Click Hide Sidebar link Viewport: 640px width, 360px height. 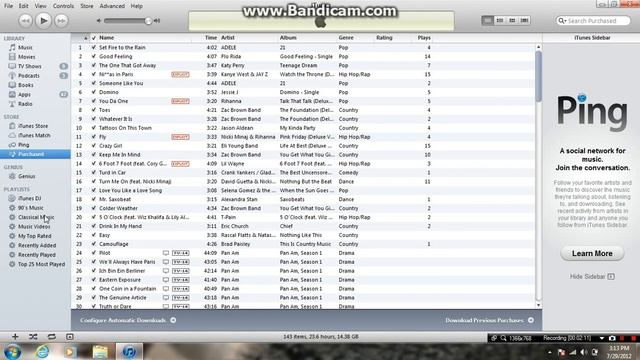(592, 276)
